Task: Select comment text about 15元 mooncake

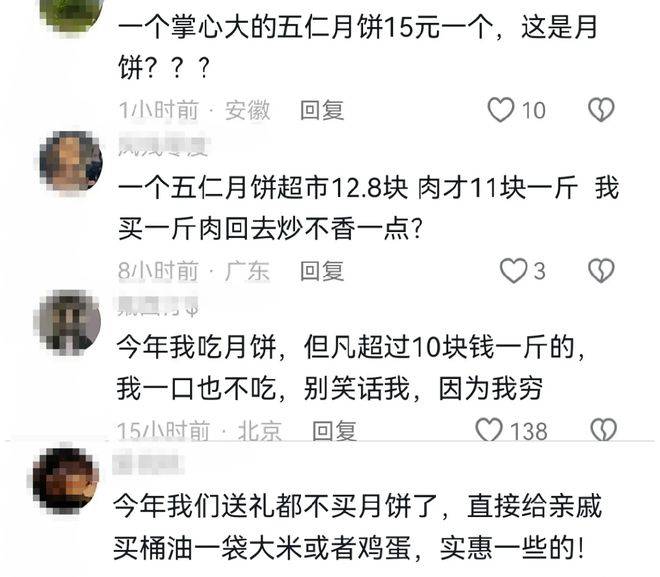Action: point(358,47)
